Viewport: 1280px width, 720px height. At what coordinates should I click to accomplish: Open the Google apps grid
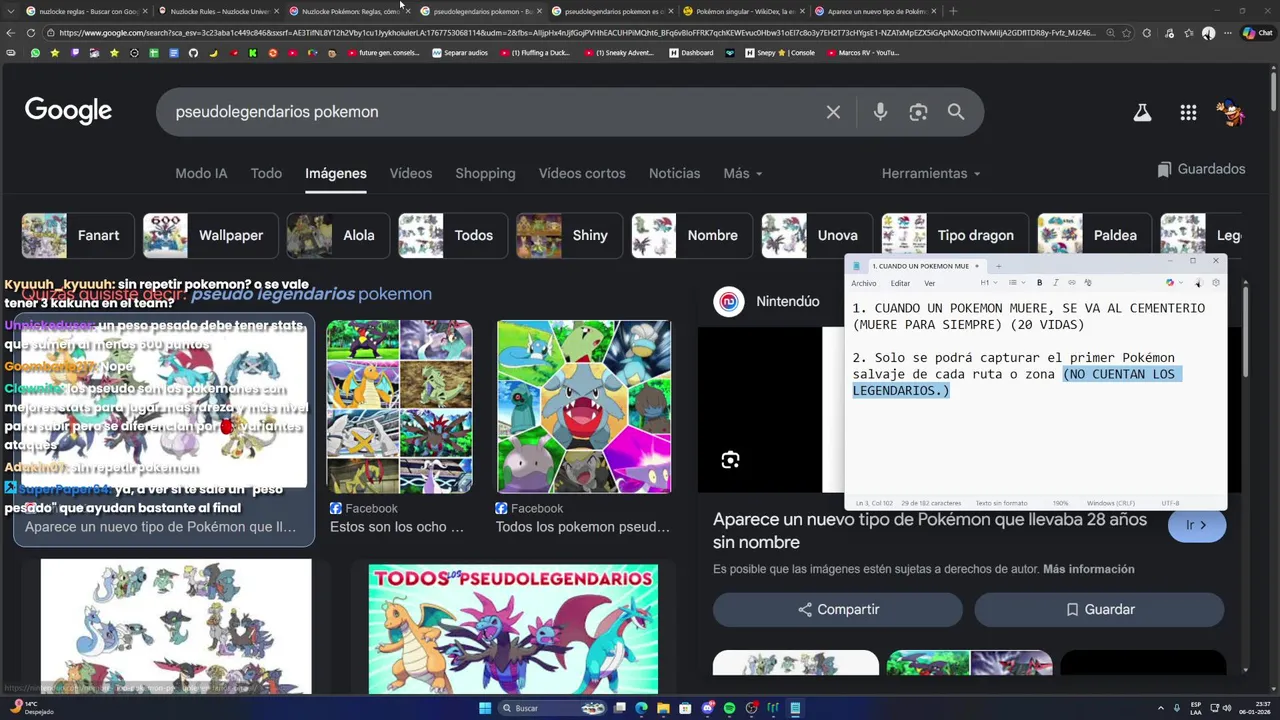point(1188,113)
